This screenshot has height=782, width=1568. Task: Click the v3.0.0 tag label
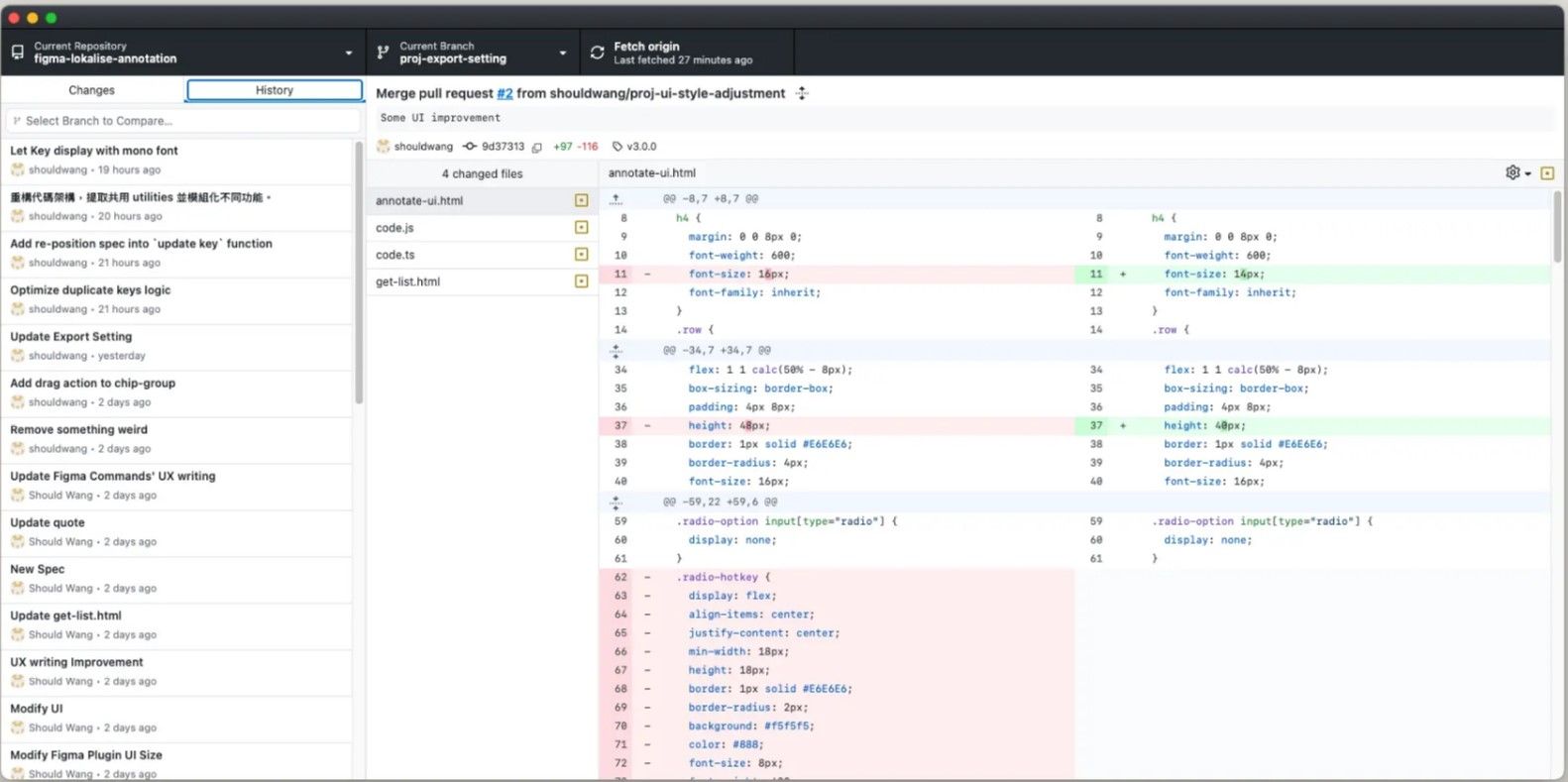point(641,147)
